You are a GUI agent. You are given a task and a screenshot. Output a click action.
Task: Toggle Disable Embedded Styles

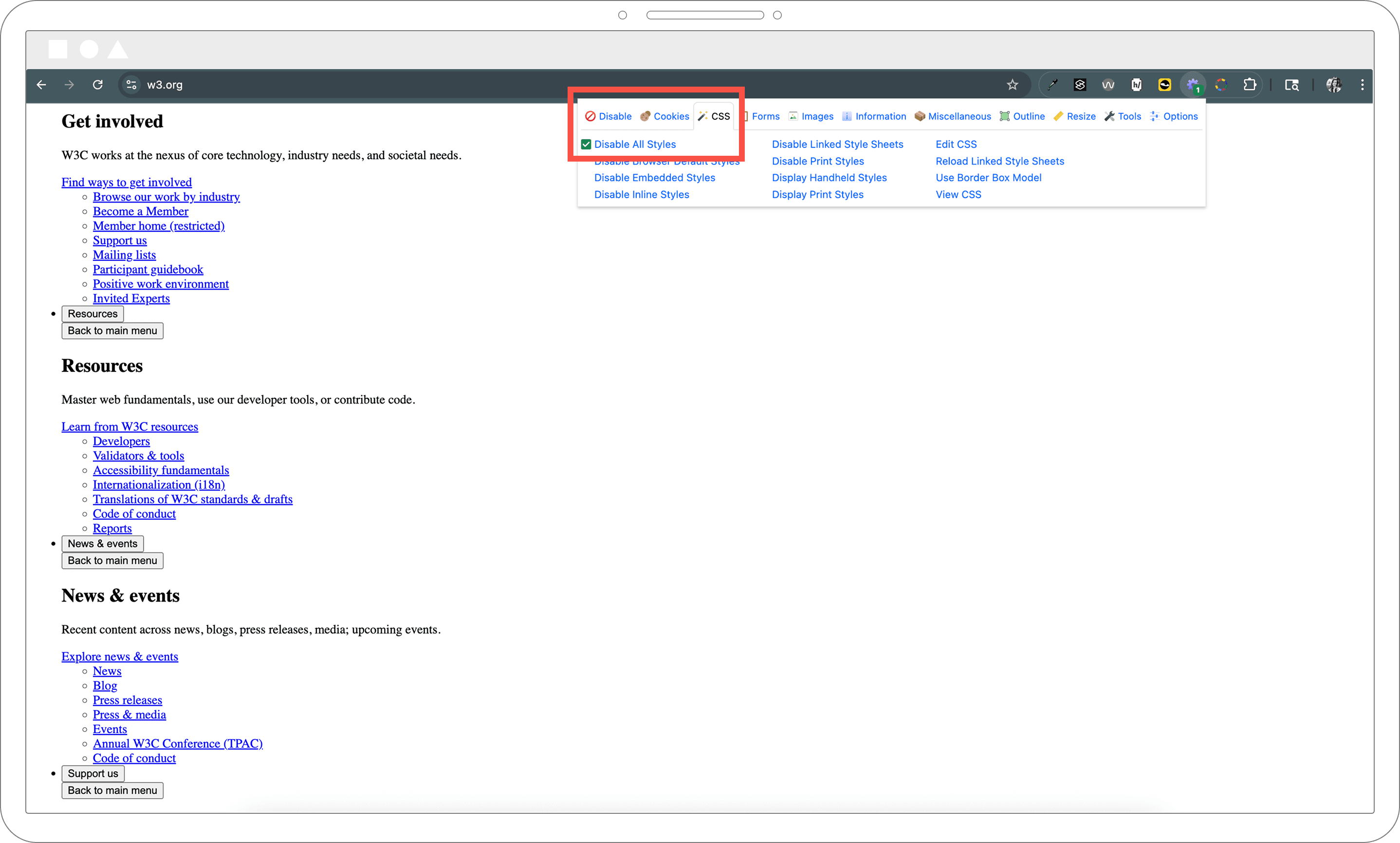(x=654, y=178)
